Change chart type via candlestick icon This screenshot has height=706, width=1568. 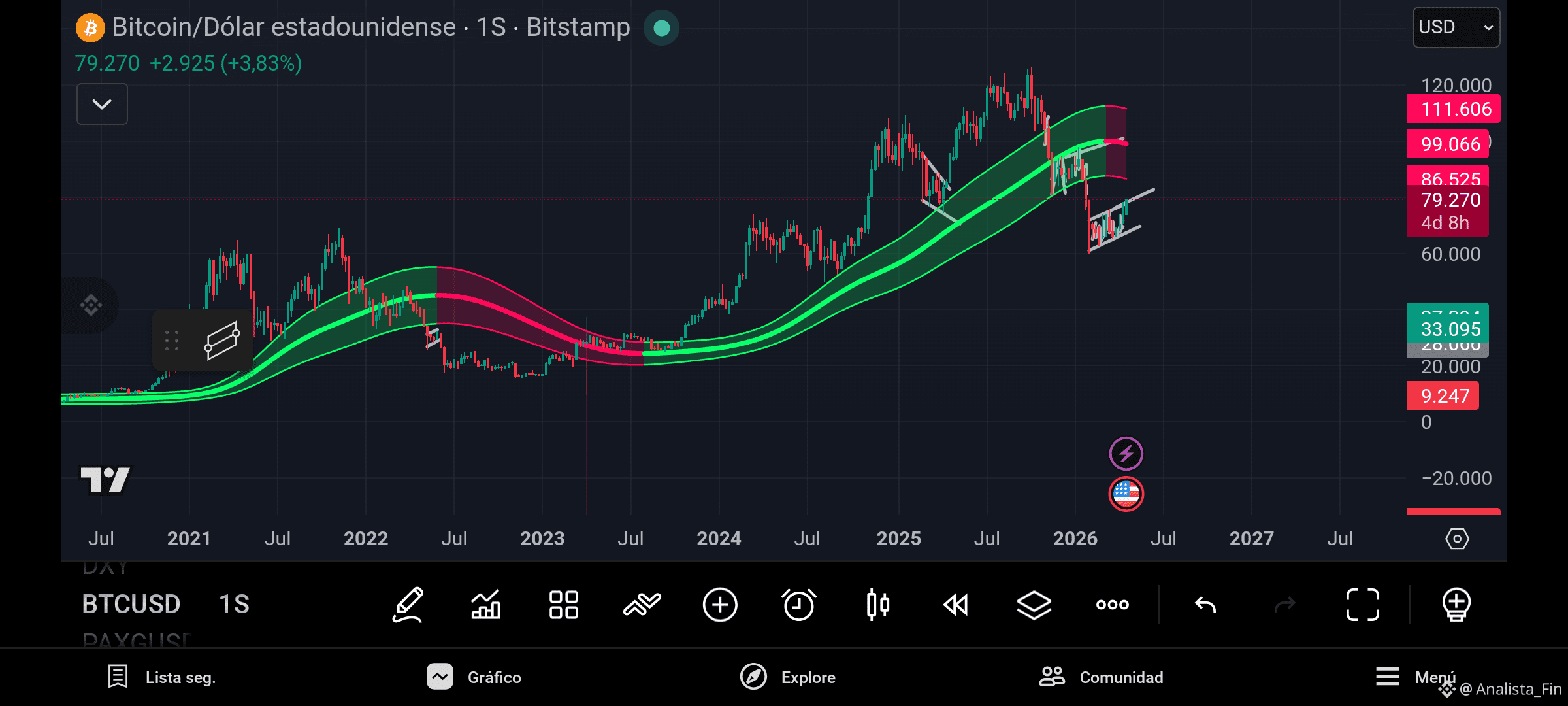877,605
